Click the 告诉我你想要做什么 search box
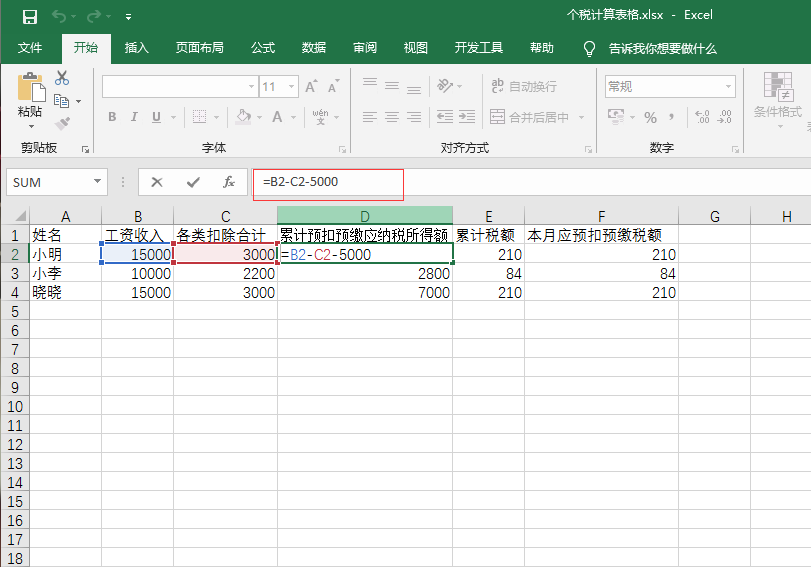Screen dimensions: 811x567 click(662, 49)
